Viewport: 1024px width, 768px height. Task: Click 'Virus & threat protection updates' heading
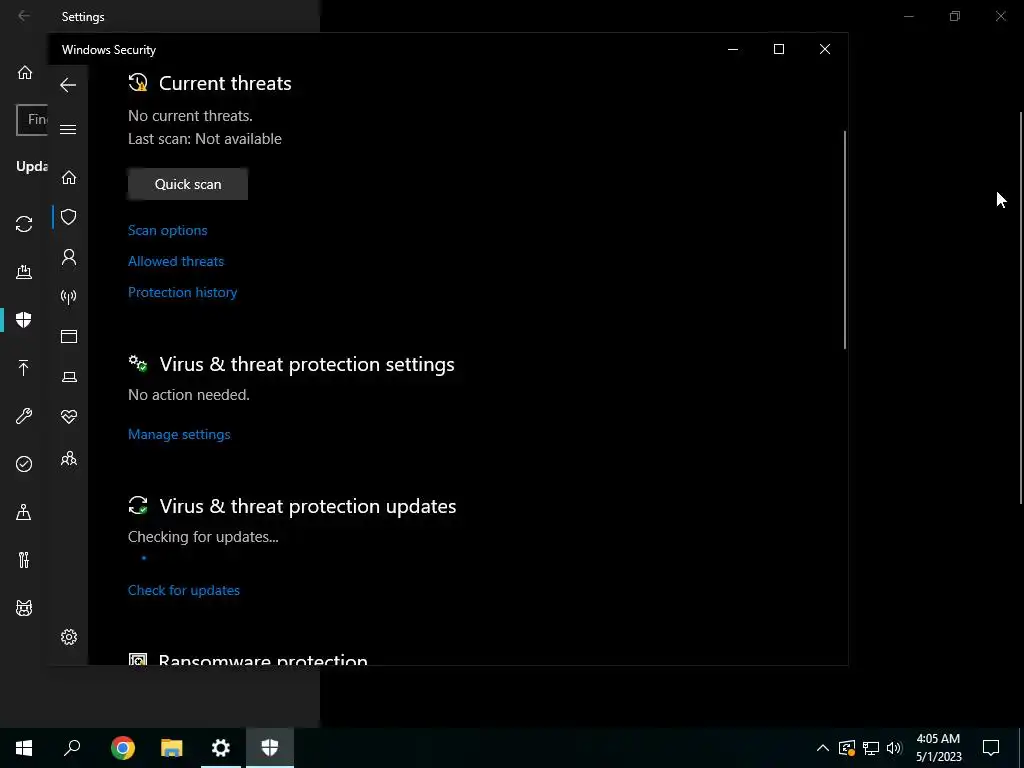pyautogui.click(x=308, y=506)
